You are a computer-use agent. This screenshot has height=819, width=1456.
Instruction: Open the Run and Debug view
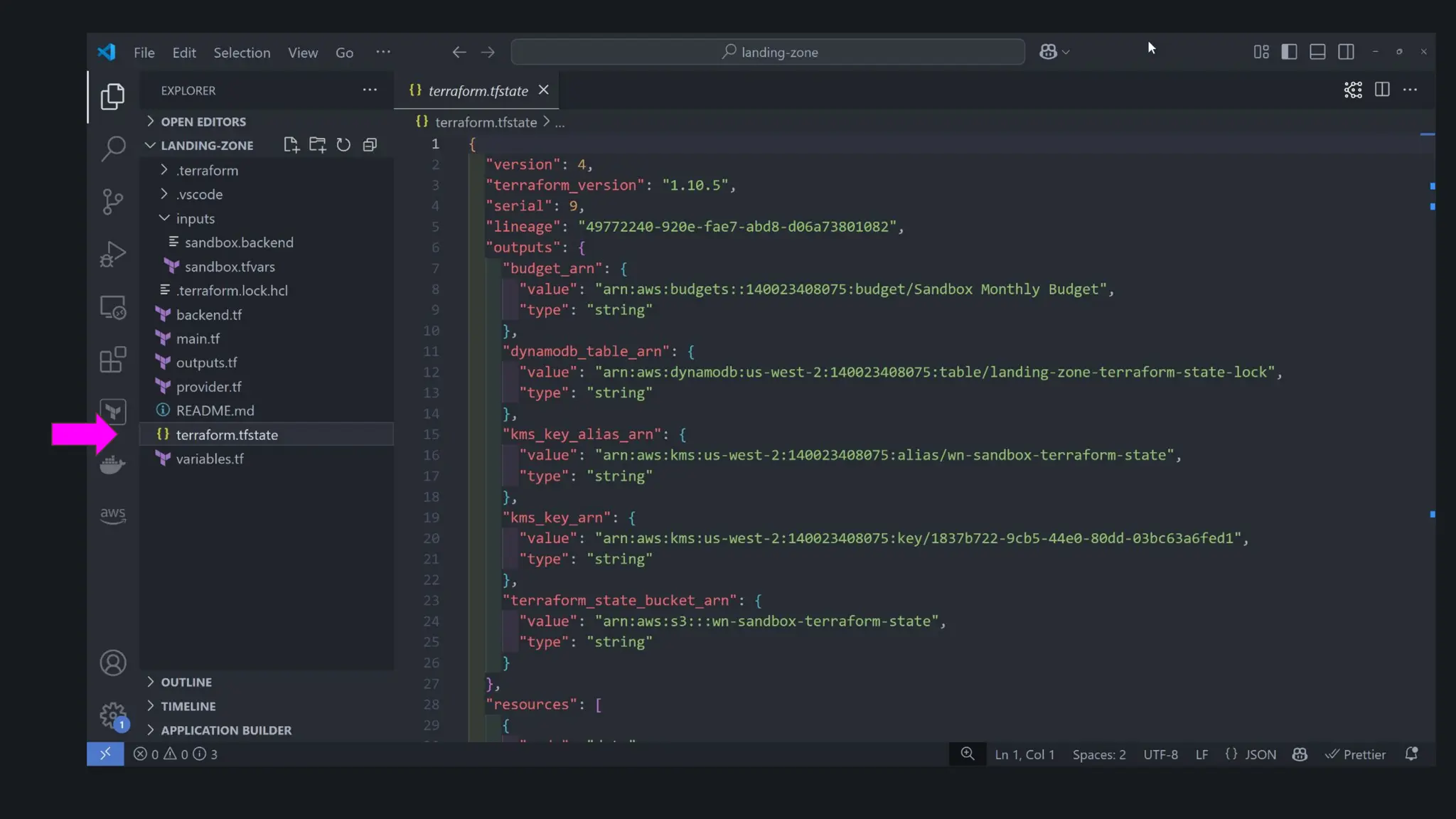click(112, 254)
